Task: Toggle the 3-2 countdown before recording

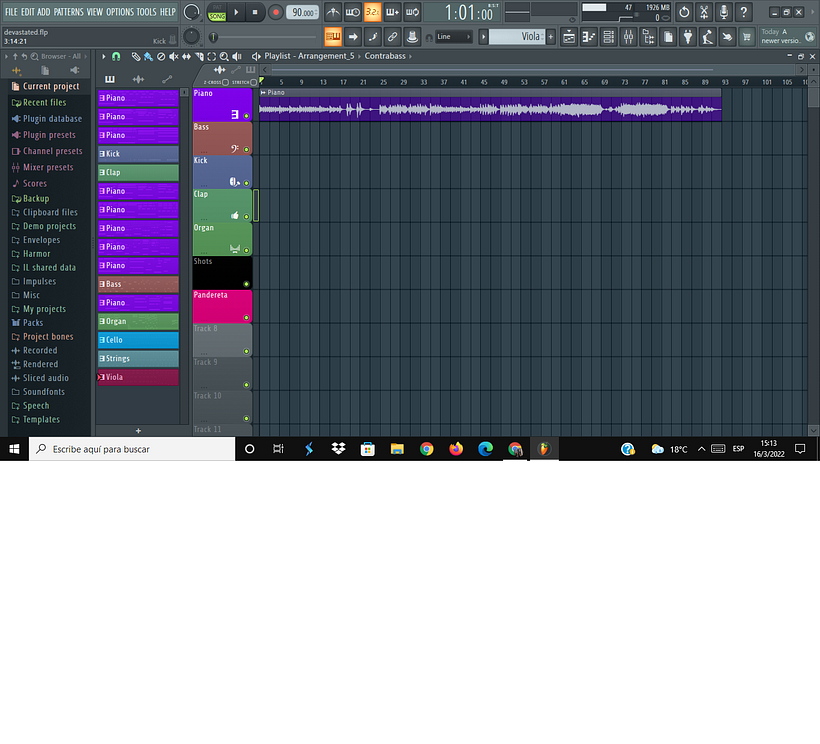Action: point(372,12)
